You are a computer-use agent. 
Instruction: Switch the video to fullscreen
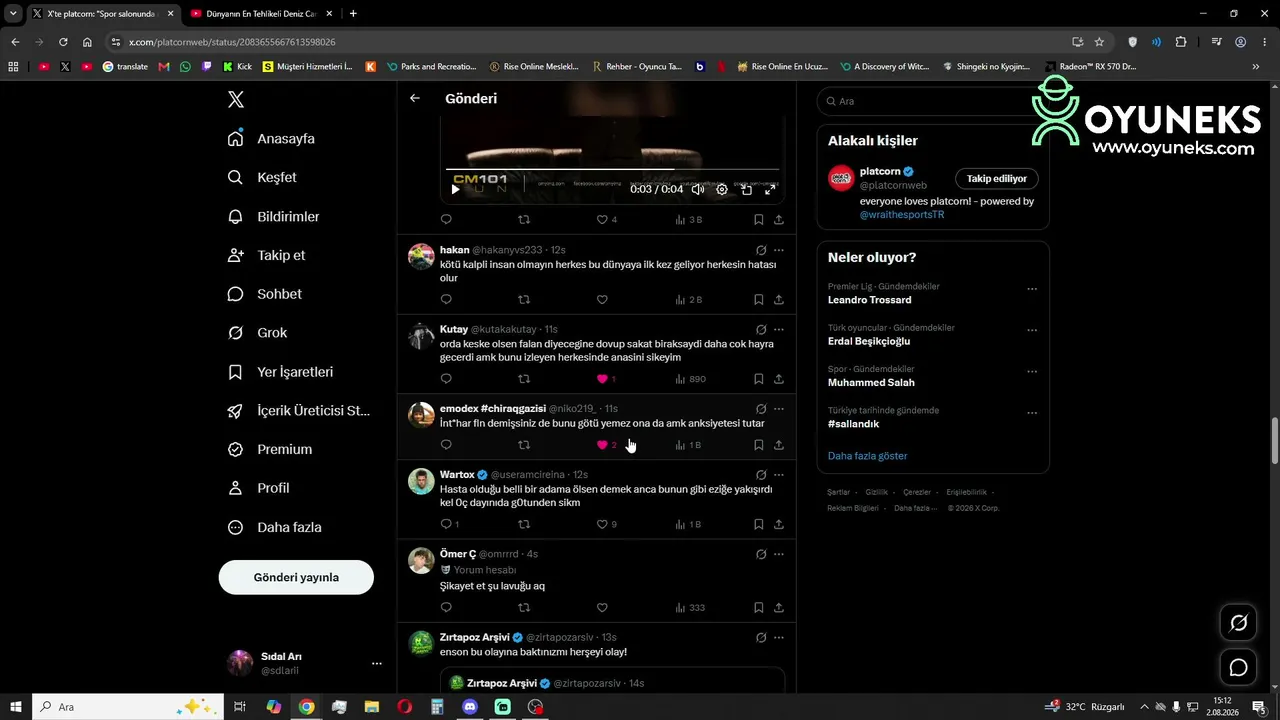click(x=770, y=189)
